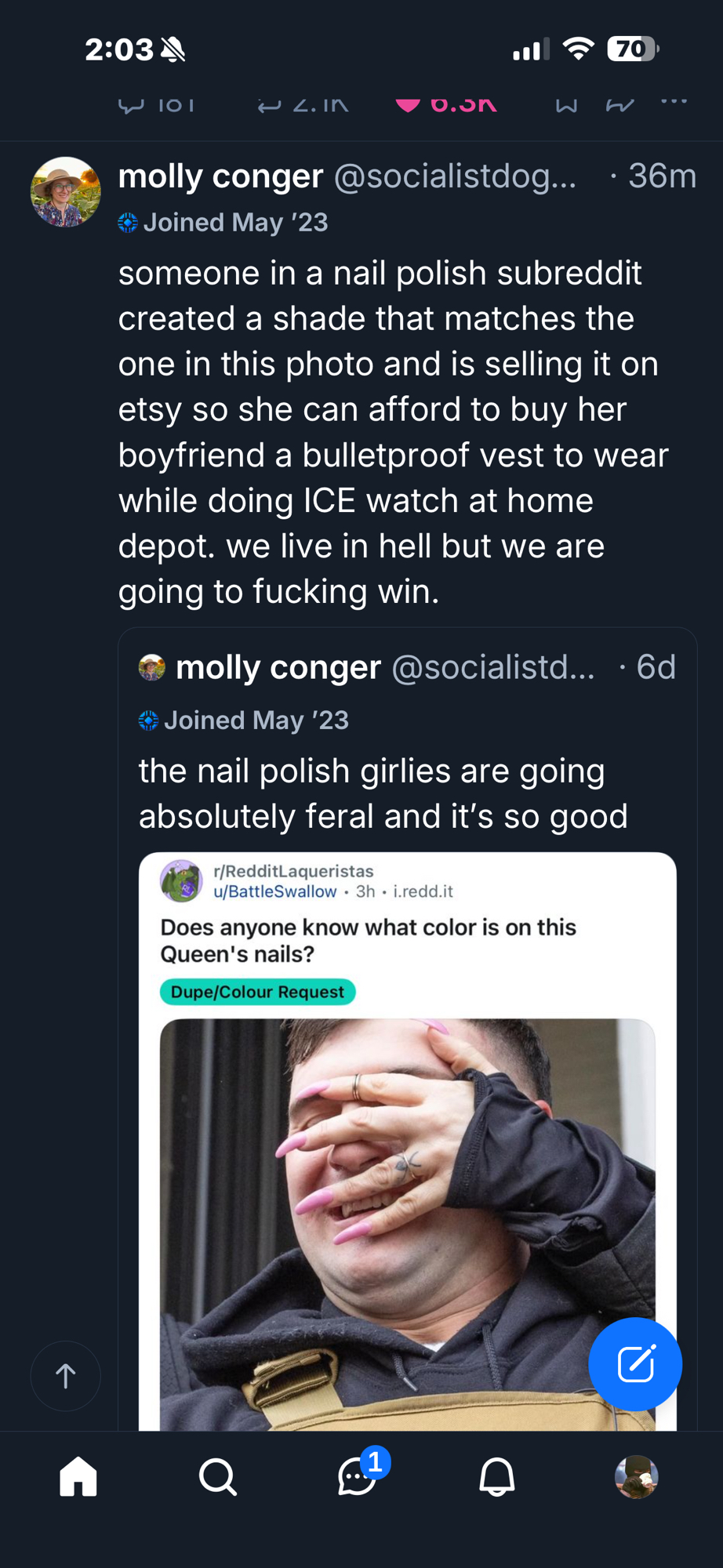Tap the blue compose new post button
723x1568 pixels.
[635, 1364]
